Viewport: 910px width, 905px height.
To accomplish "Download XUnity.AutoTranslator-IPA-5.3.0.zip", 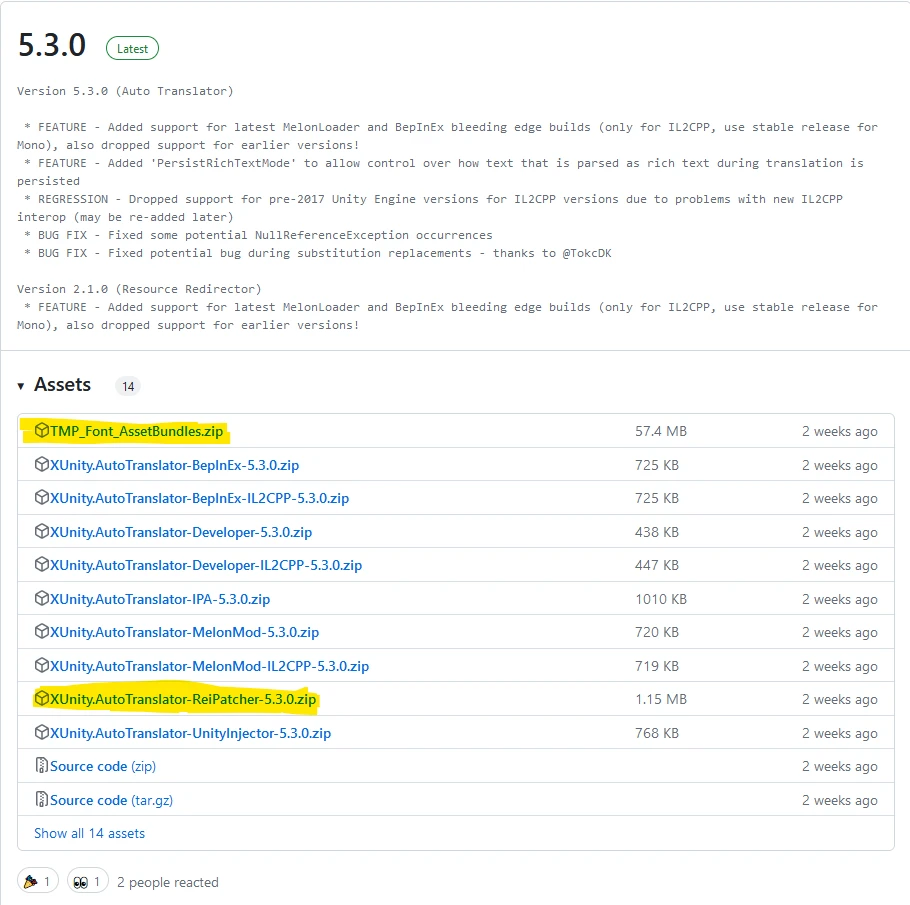I will click(x=160, y=599).
